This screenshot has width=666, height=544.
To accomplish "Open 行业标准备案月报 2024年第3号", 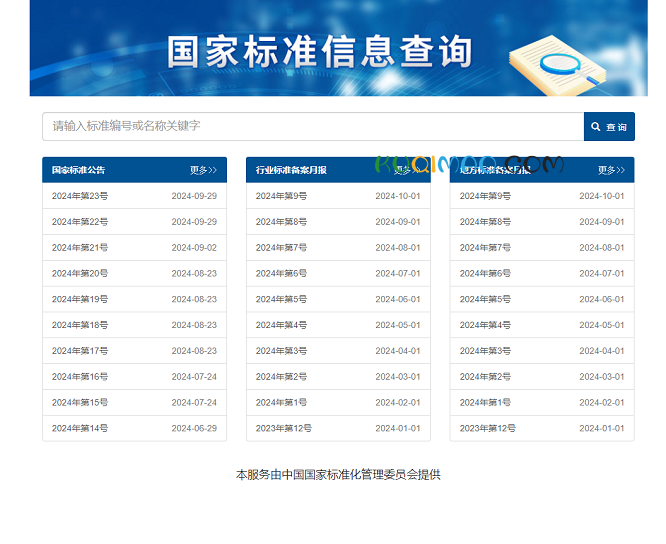I will [x=281, y=351].
